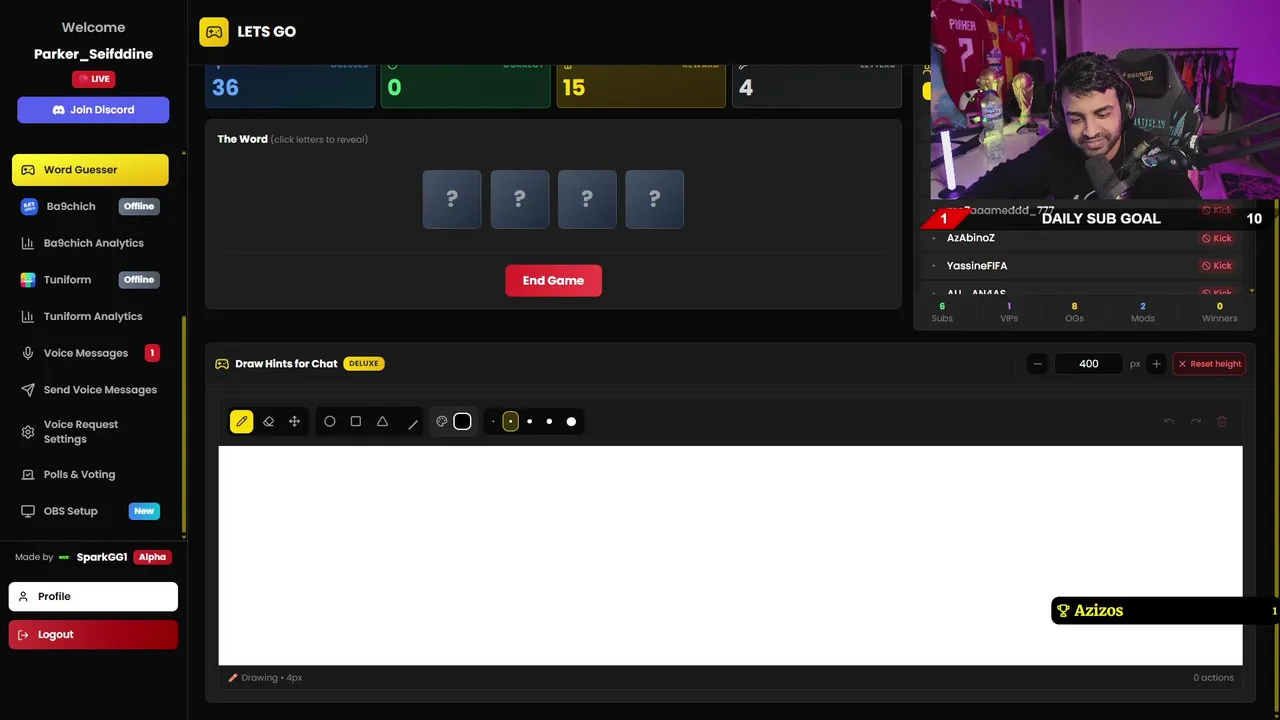Click the DELUXE badge
Viewport: 1280px width, 720px height.
tap(364, 364)
